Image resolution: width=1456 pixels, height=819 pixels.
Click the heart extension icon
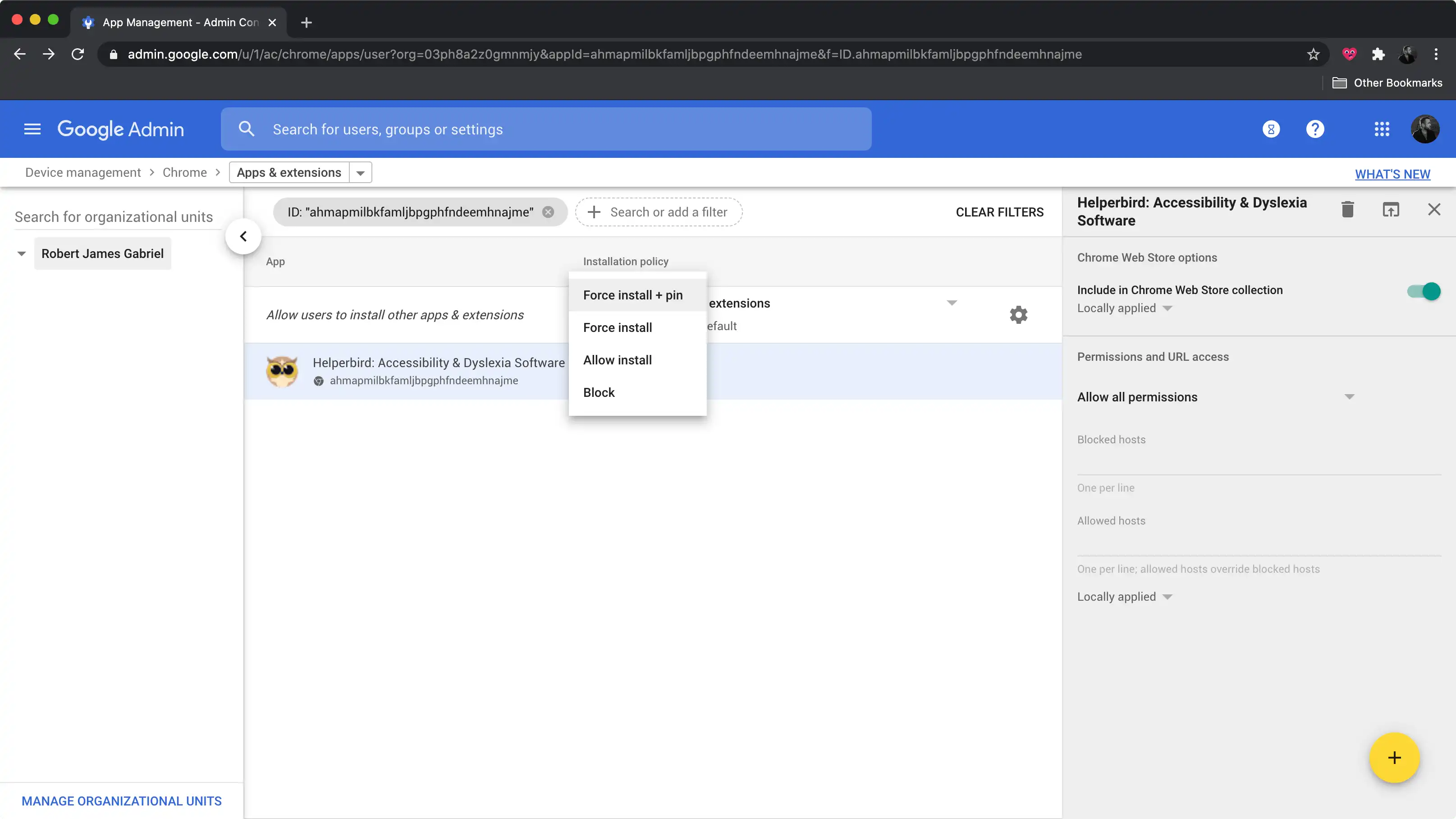[1349, 54]
